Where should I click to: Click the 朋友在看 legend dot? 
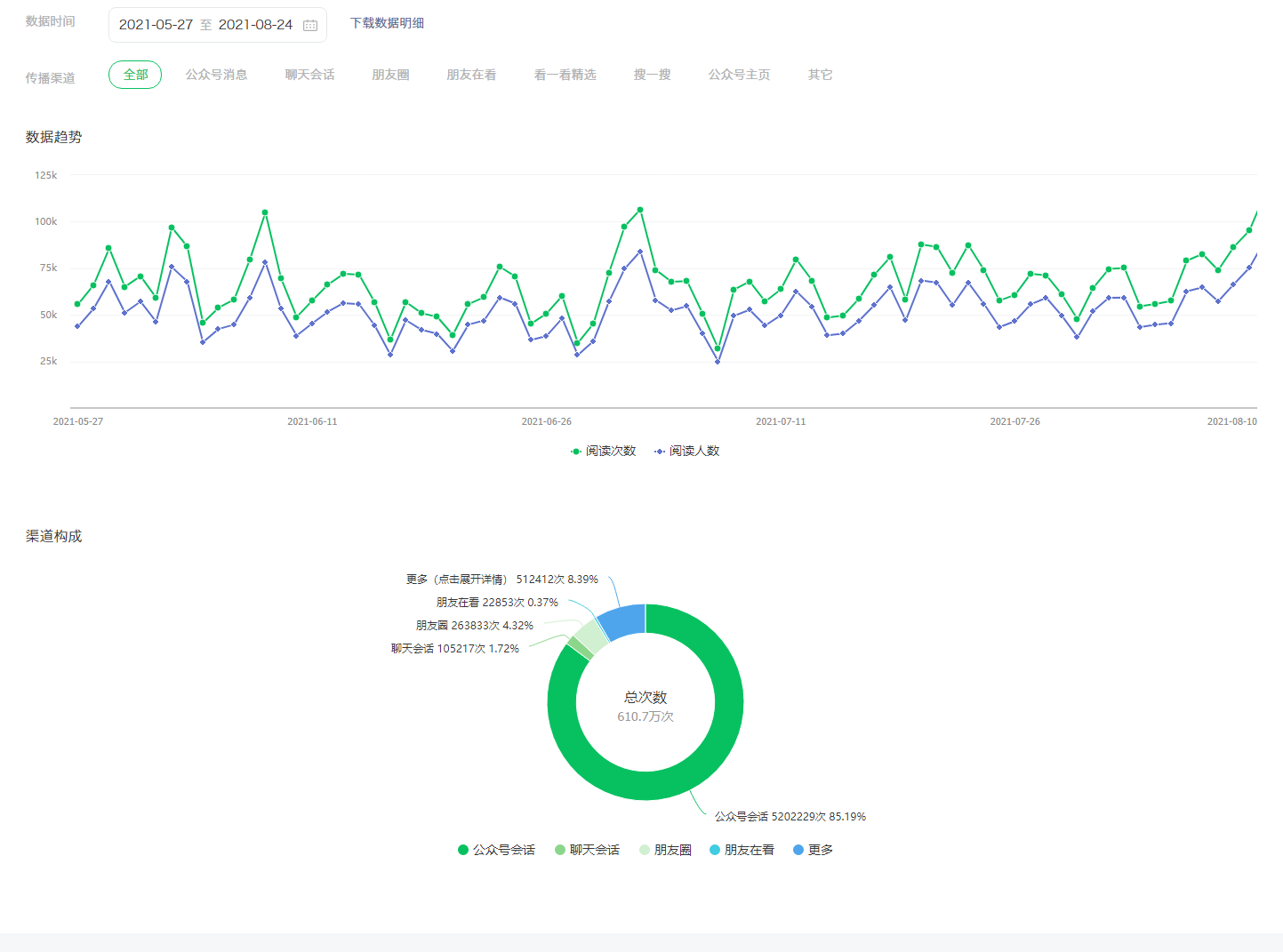pyautogui.click(x=715, y=850)
